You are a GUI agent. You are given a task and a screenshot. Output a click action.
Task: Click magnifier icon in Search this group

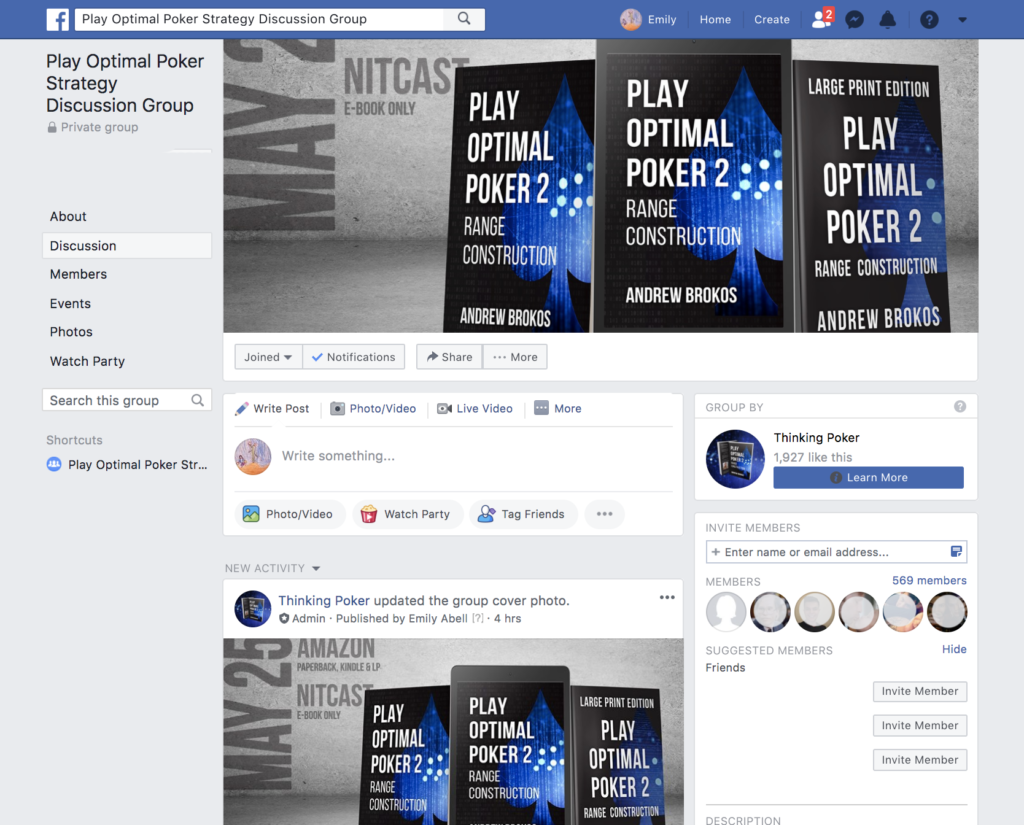(197, 400)
